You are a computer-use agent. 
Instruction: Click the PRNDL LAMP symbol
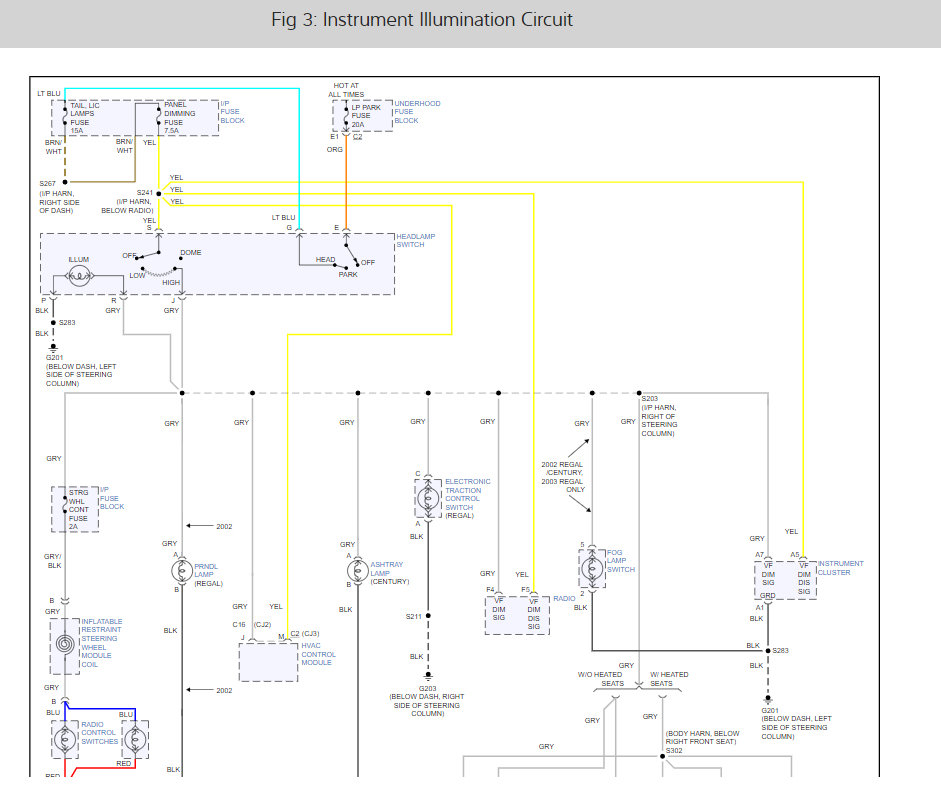(x=182, y=570)
